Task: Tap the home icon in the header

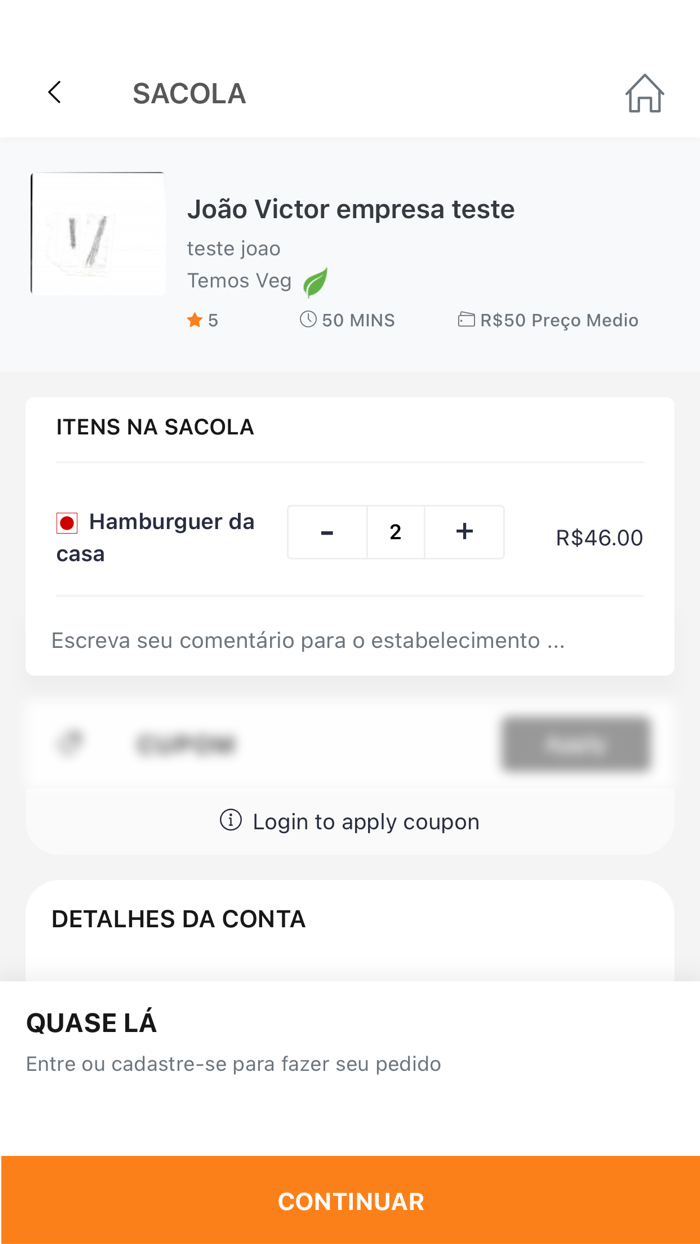Action: click(x=645, y=92)
